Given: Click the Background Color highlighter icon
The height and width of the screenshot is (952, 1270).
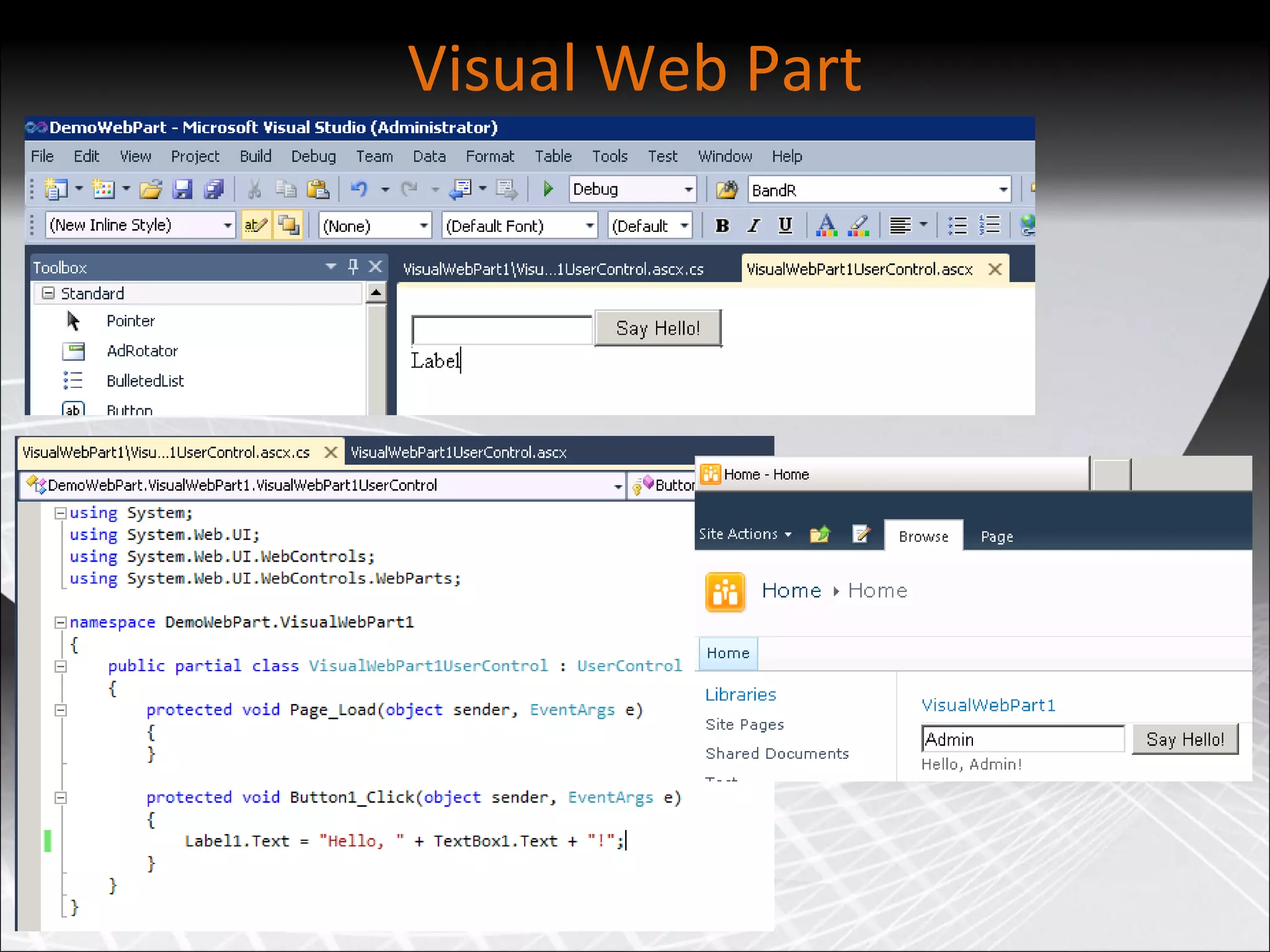Looking at the screenshot, I should tap(859, 226).
